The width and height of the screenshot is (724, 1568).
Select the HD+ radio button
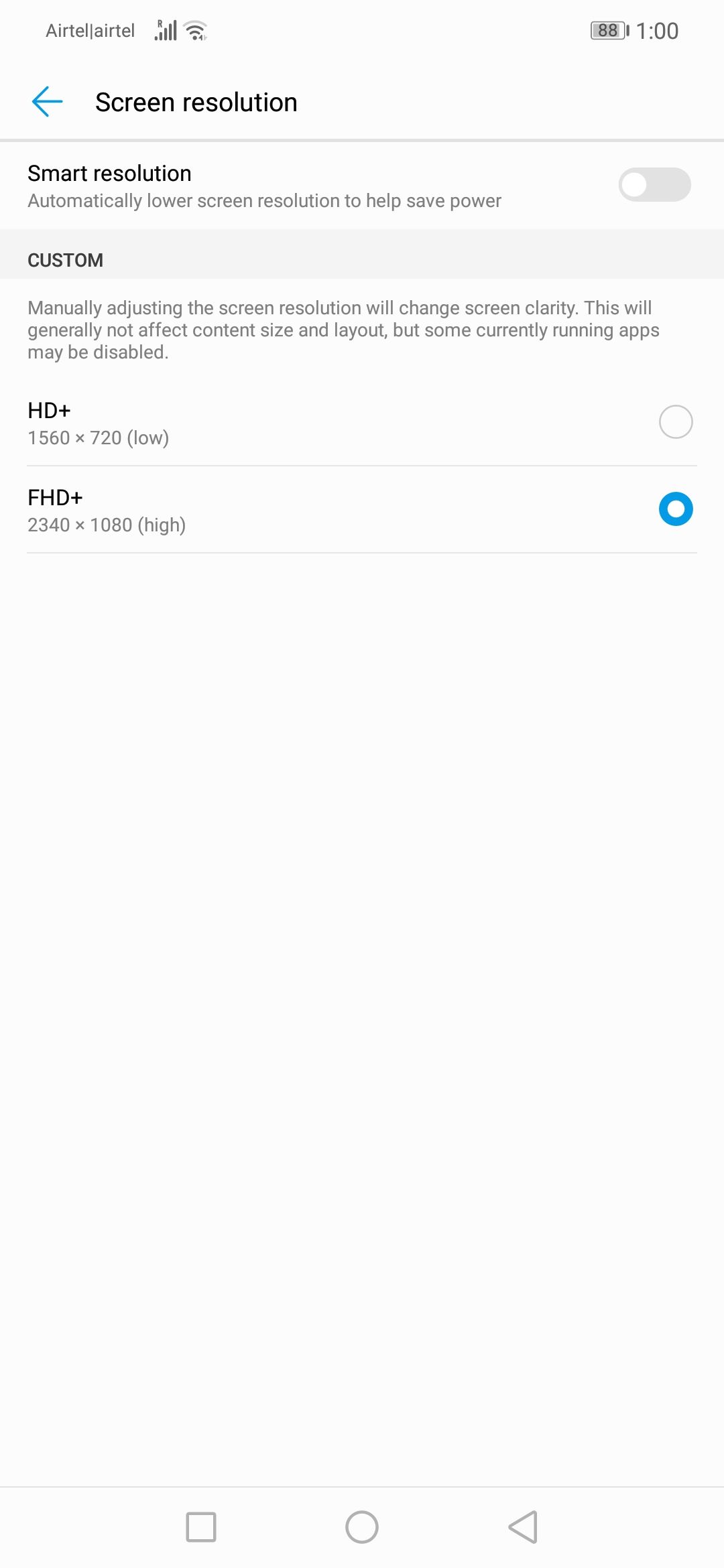point(676,421)
